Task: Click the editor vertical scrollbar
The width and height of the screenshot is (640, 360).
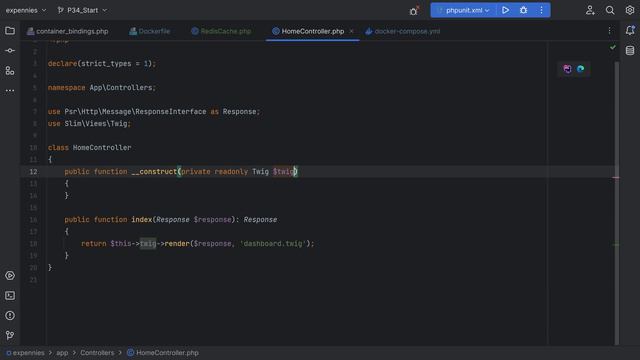Action: click(617, 203)
